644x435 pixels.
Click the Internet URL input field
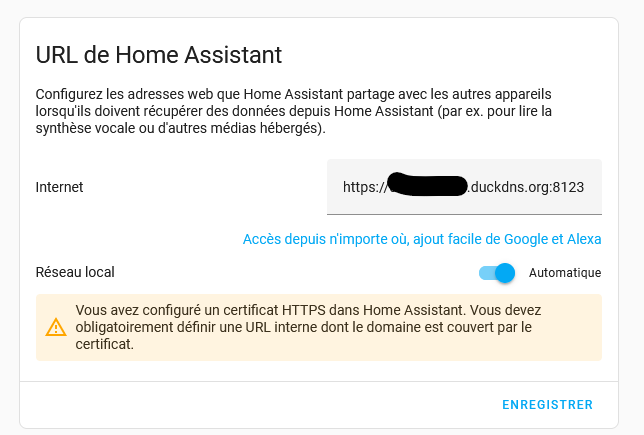coord(464,187)
